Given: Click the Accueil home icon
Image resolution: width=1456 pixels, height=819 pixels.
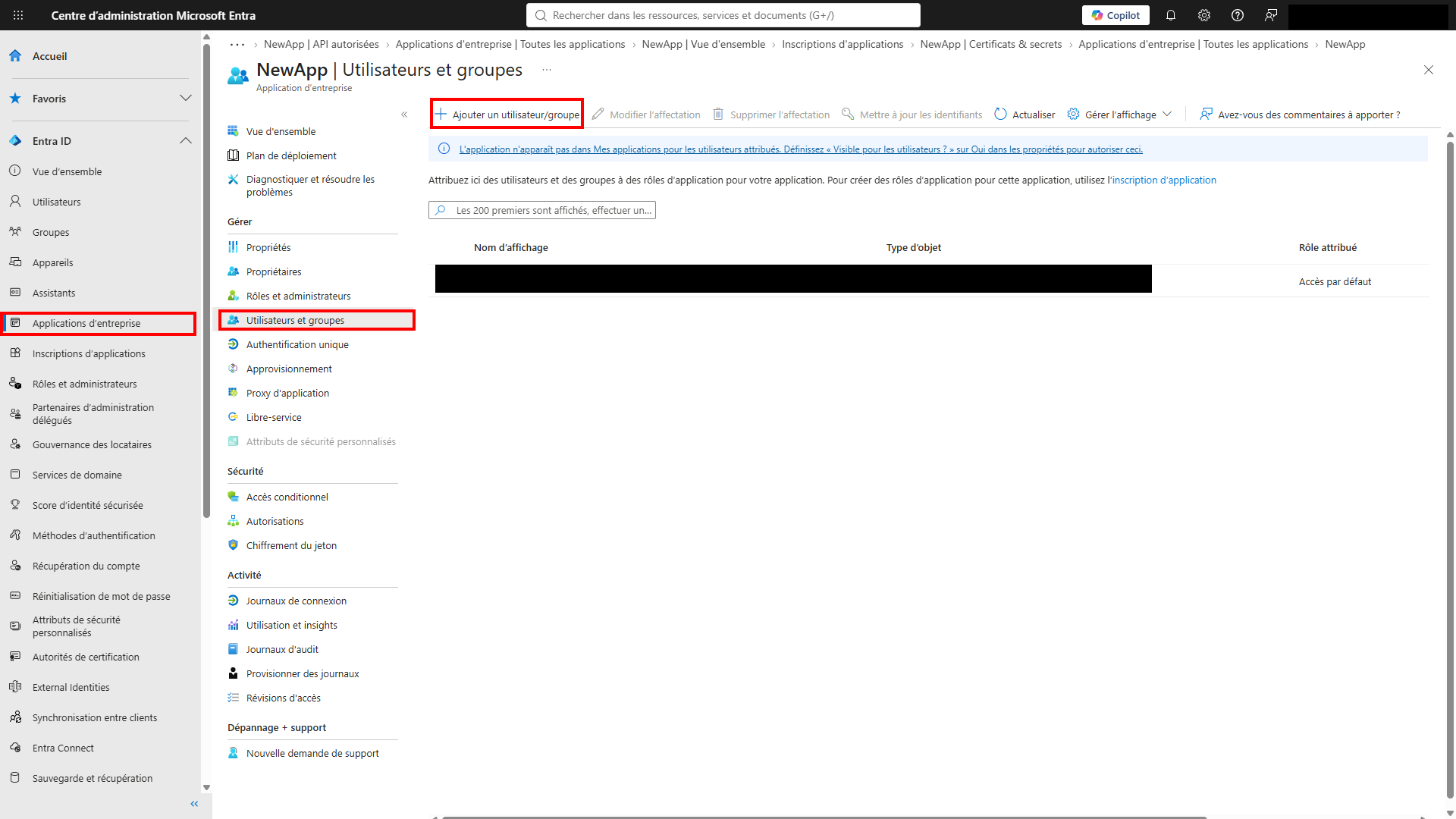Looking at the screenshot, I should pos(15,56).
